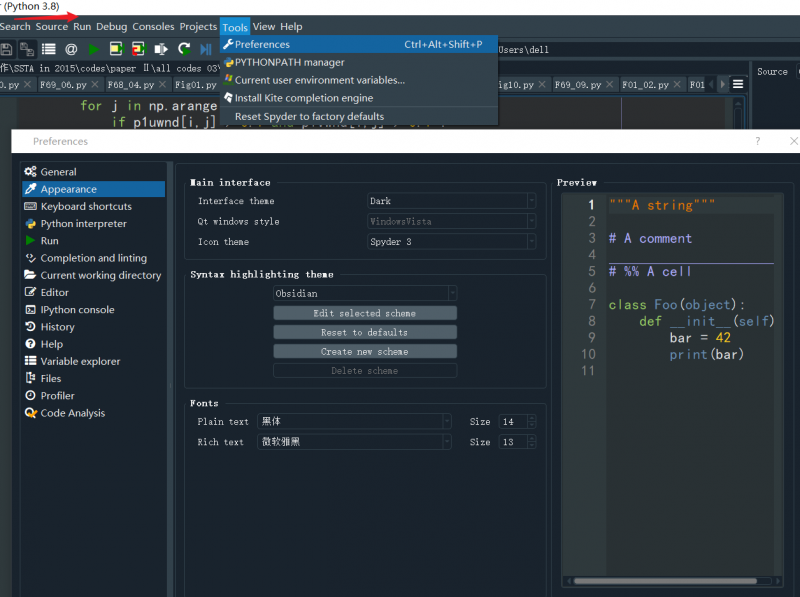800x597 pixels.
Task: Go to Keyboard shortcuts settings
Action: (x=85, y=206)
